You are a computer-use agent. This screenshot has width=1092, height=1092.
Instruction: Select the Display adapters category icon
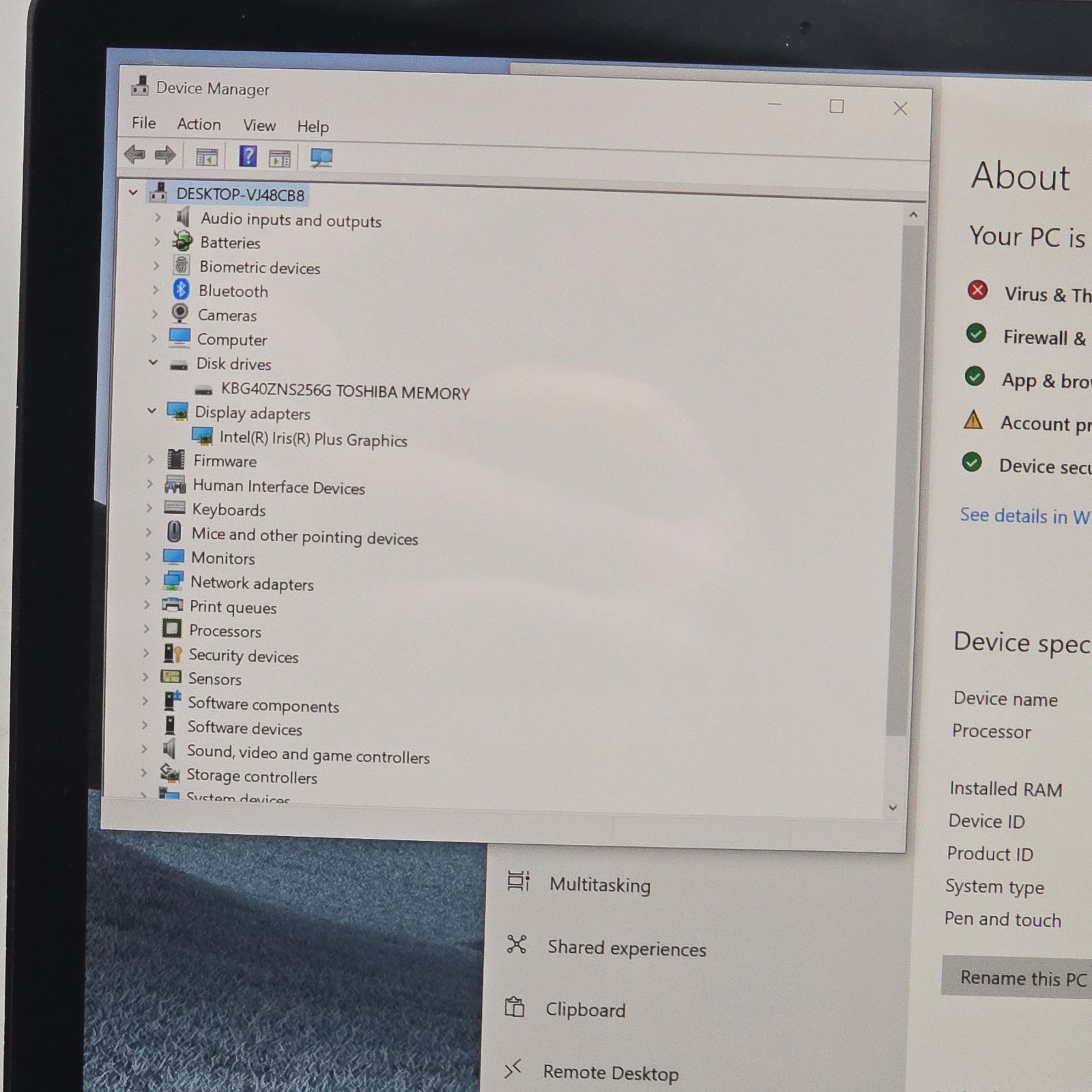pos(177,411)
